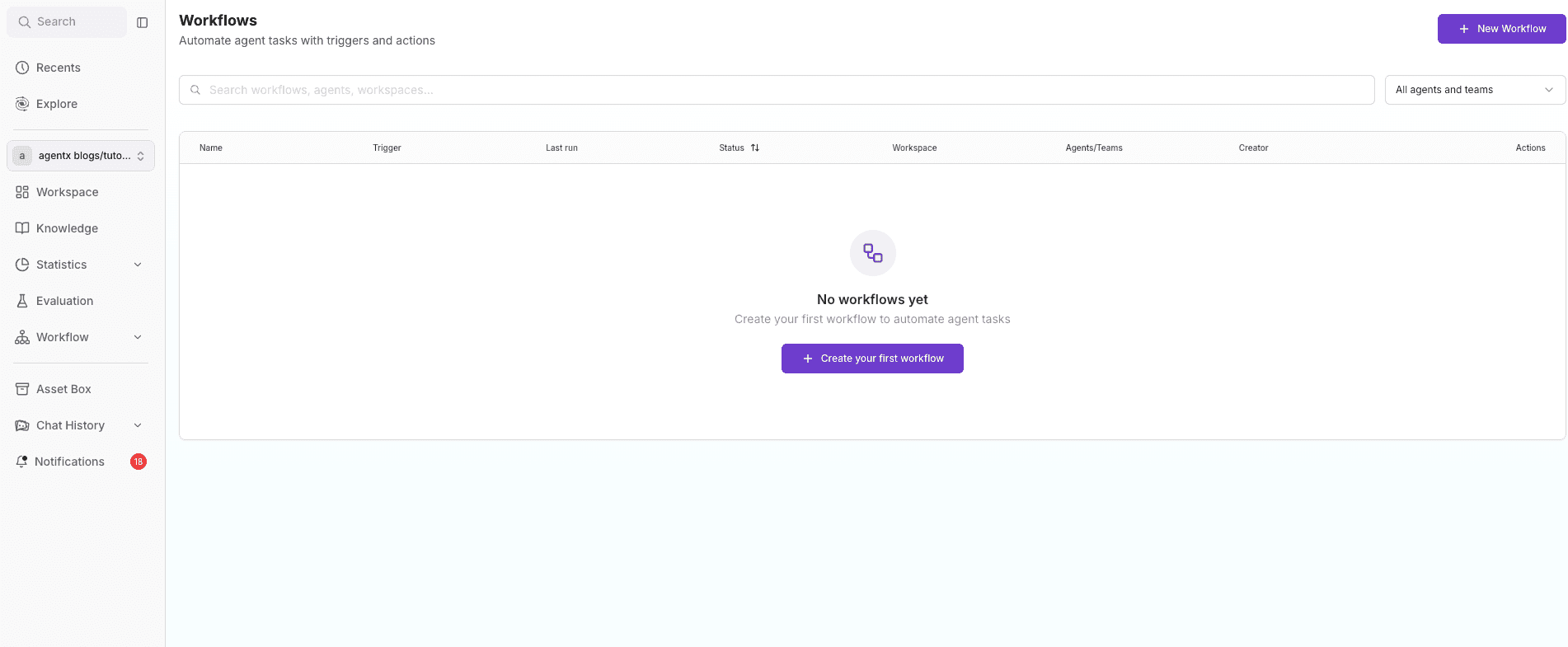Screen dimensions: 1568x647
Task: Click the Statistics pie chart icon
Action: pyautogui.click(x=22, y=265)
